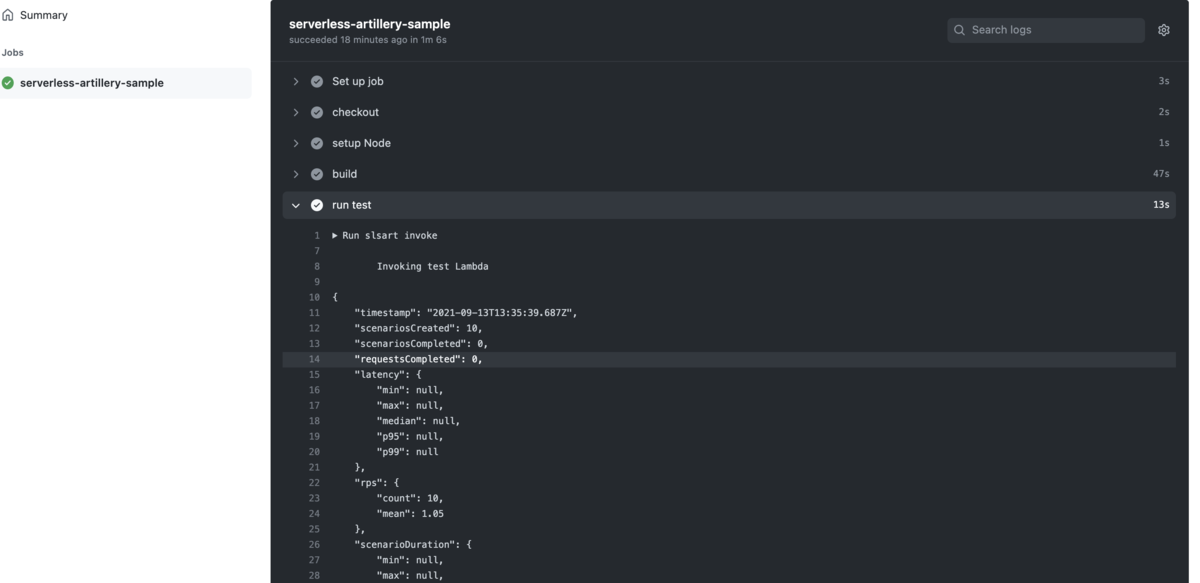The height and width of the screenshot is (583, 1200).
Task: Expand the build step chevron
Action: pos(296,174)
